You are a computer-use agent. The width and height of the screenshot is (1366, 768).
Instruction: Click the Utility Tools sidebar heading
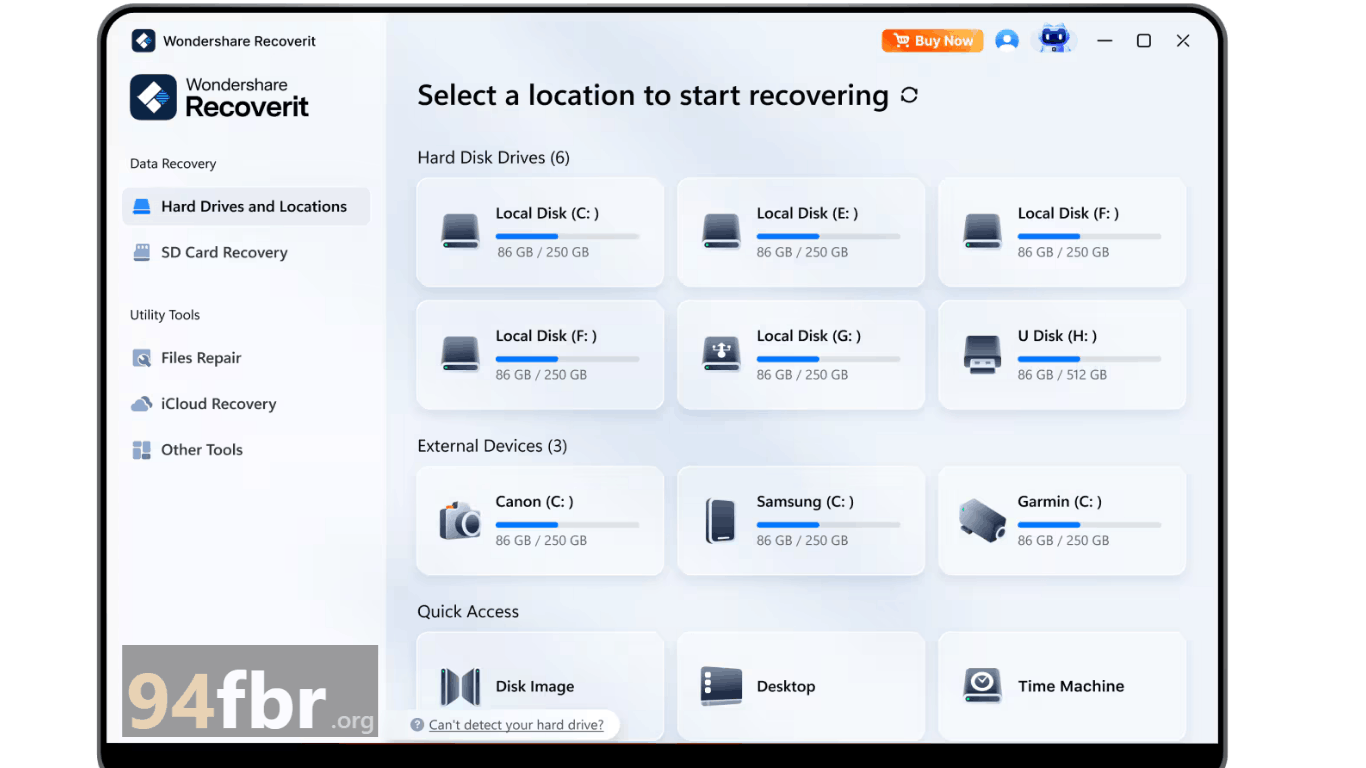coord(165,315)
